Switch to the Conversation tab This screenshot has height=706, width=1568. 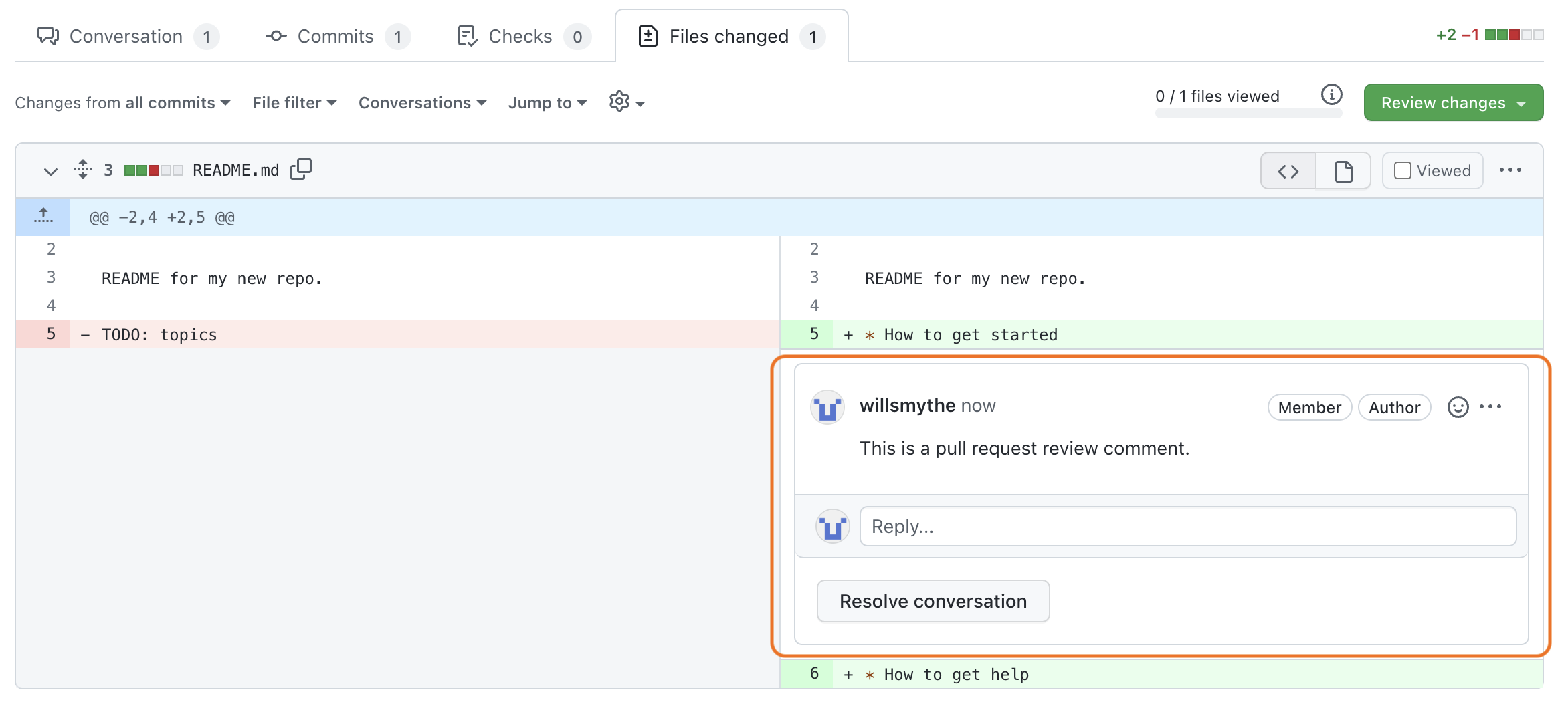(127, 36)
